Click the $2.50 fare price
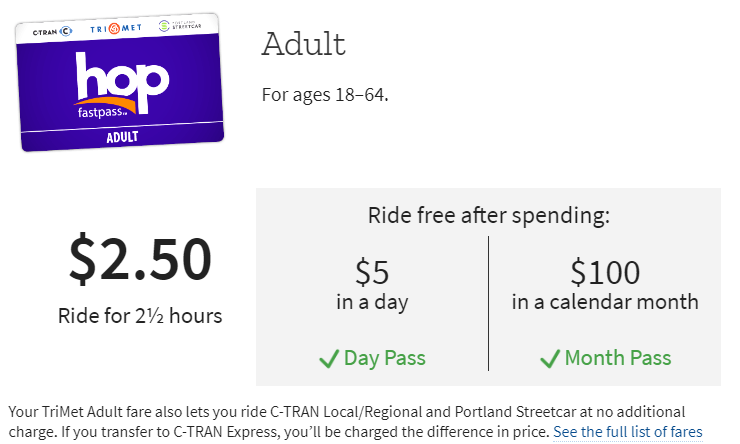740x444 pixels. pos(140,259)
